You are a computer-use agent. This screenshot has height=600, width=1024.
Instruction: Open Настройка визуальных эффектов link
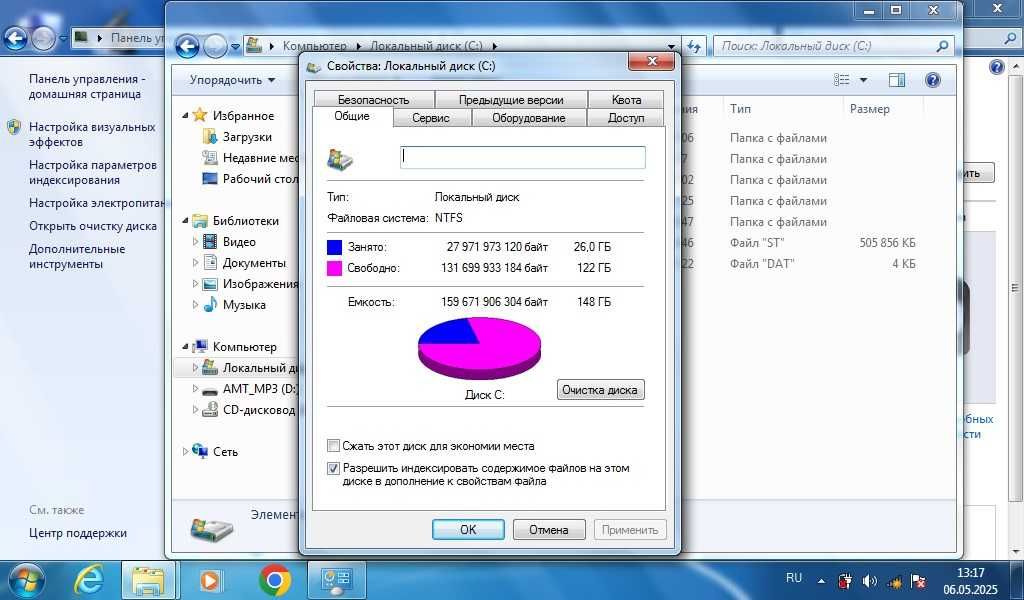(x=92, y=134)
